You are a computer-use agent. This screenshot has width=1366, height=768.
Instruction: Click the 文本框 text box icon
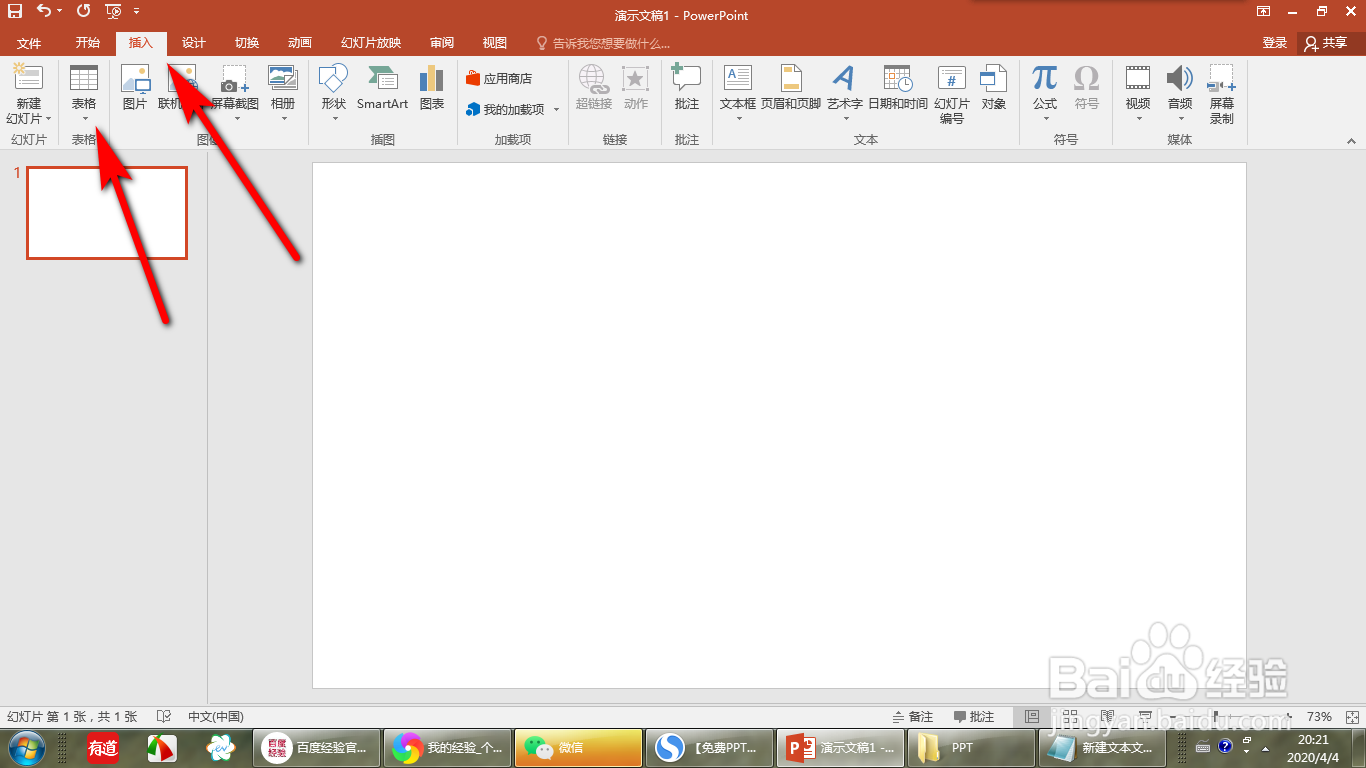738,78
